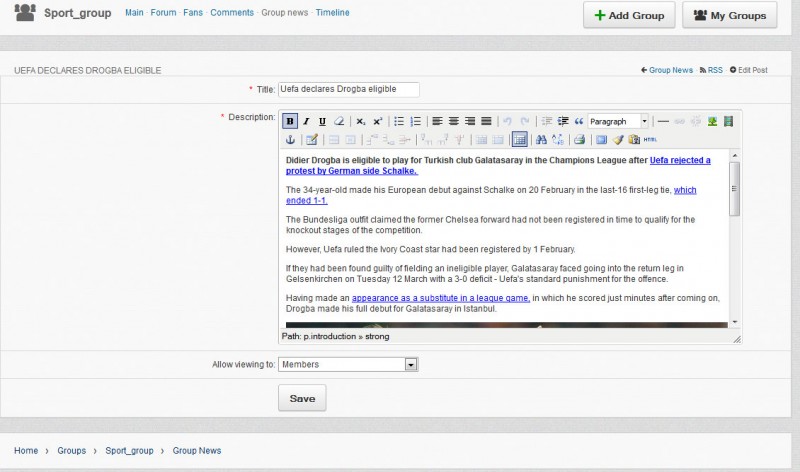Open the Comments tab
The height and width of the screenshot is (472, 800).
pyautogui.click(x=232, y=12)
